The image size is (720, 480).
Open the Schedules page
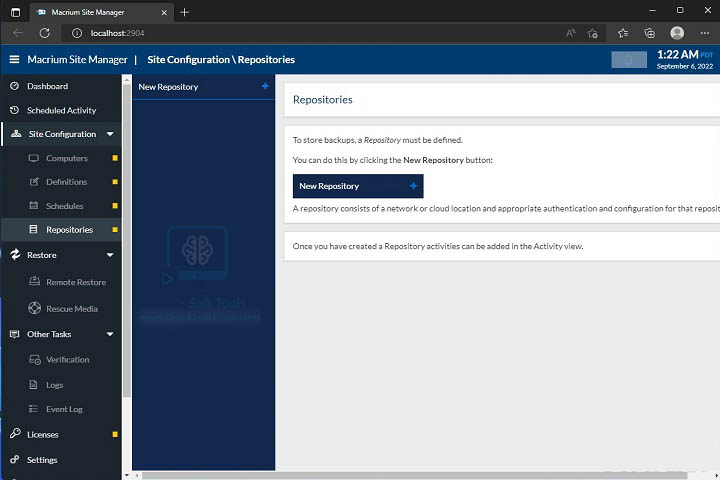[65, 206]
